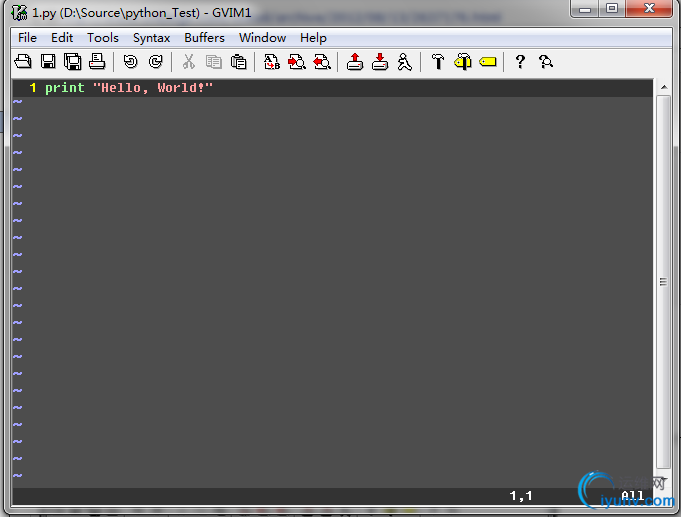Open the Help menu
This screenshot has height=517, width=681.
coord(313,38)
